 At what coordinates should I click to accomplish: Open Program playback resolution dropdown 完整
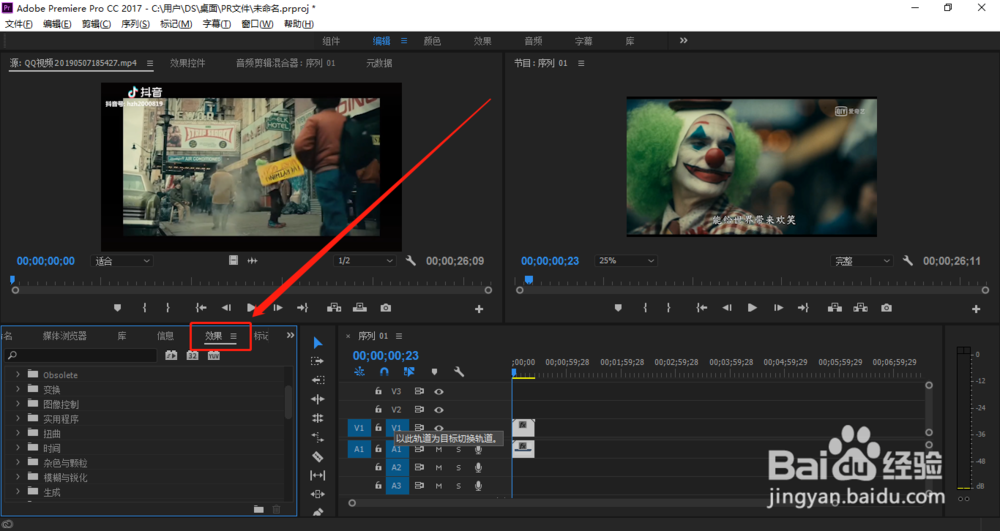862,261
